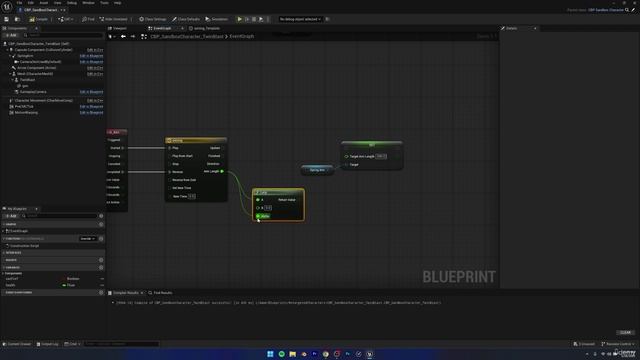This screenshot has height=360, width=640.
Task: Switch to the Viewport tab
Action: (x=118, y=29)
